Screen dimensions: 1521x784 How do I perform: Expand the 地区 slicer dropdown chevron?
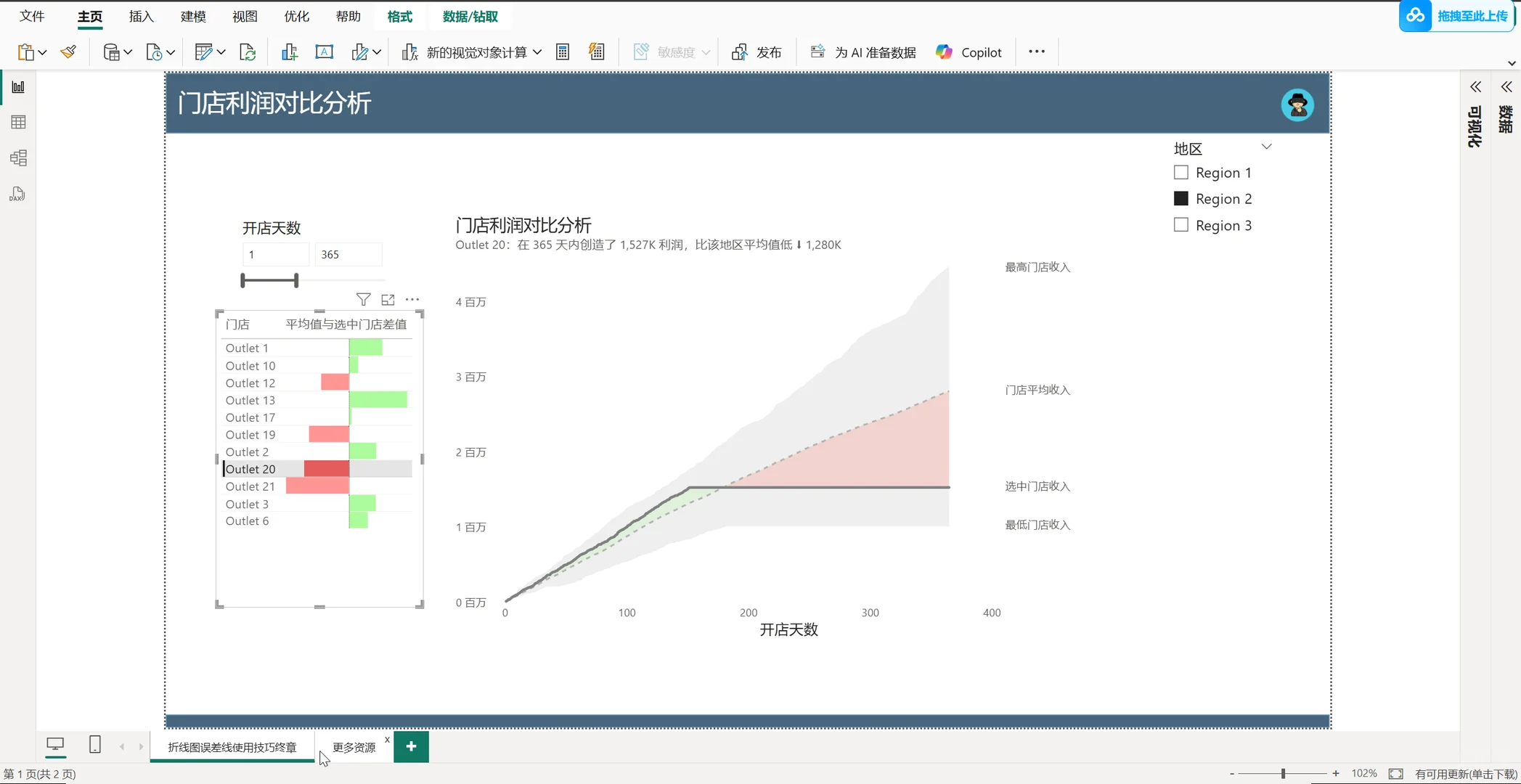1266,147
